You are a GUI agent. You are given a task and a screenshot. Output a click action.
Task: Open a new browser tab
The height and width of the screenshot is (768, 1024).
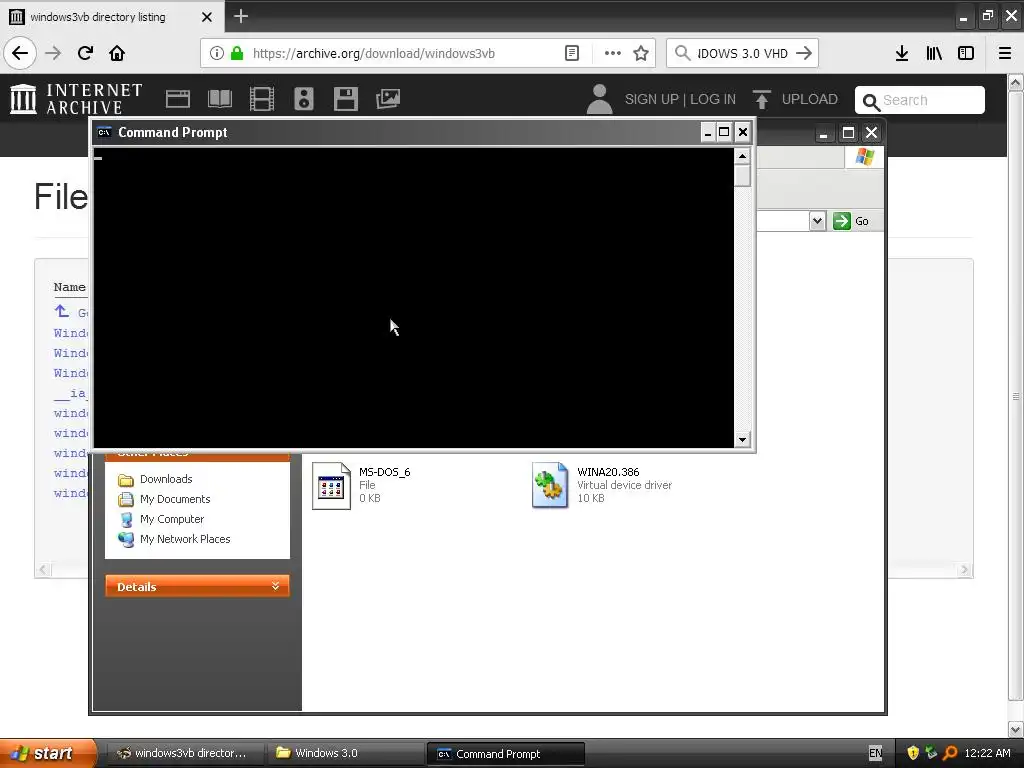point(241,16)
